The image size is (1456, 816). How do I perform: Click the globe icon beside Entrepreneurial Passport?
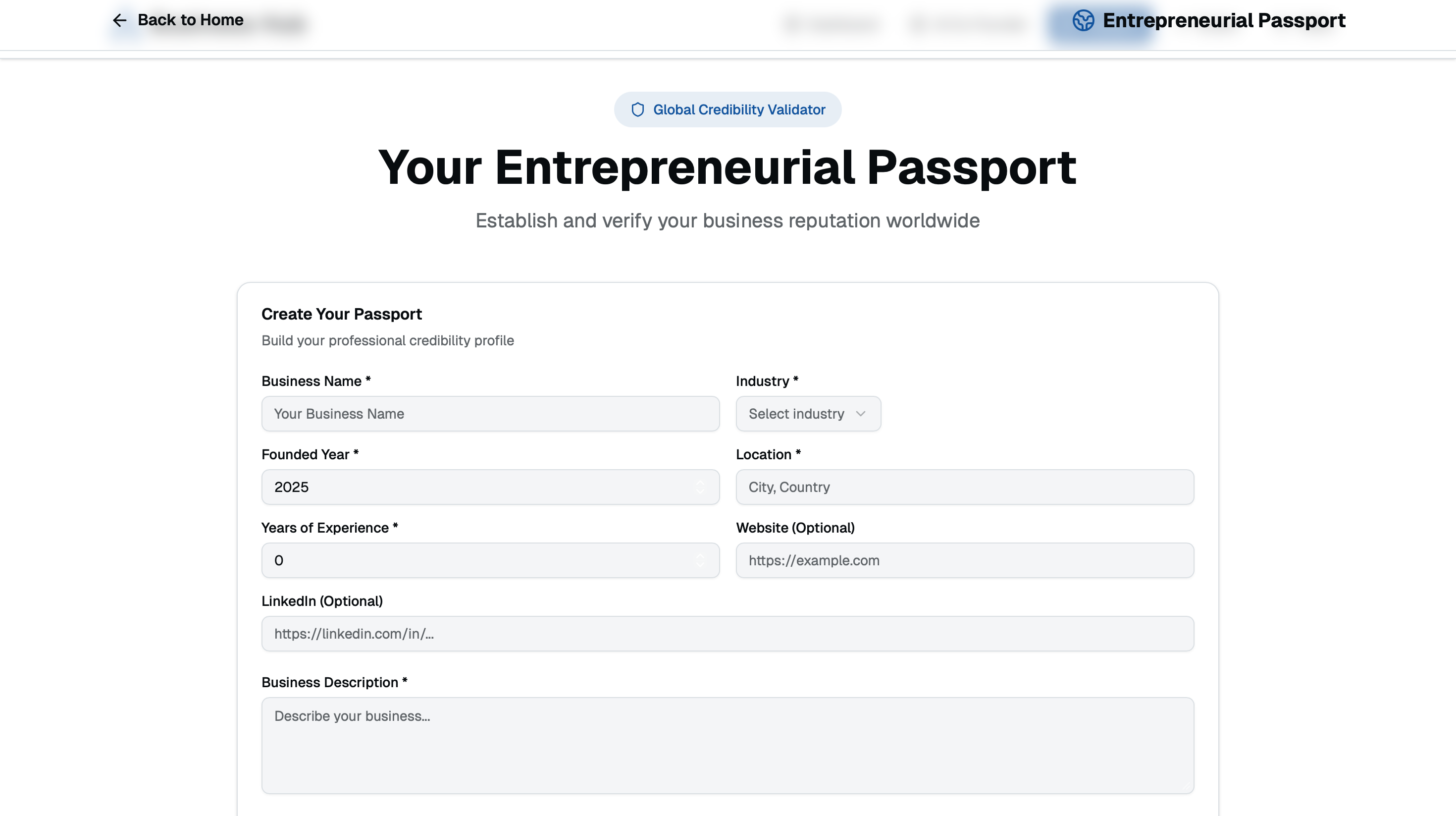tap(1083, 20)
